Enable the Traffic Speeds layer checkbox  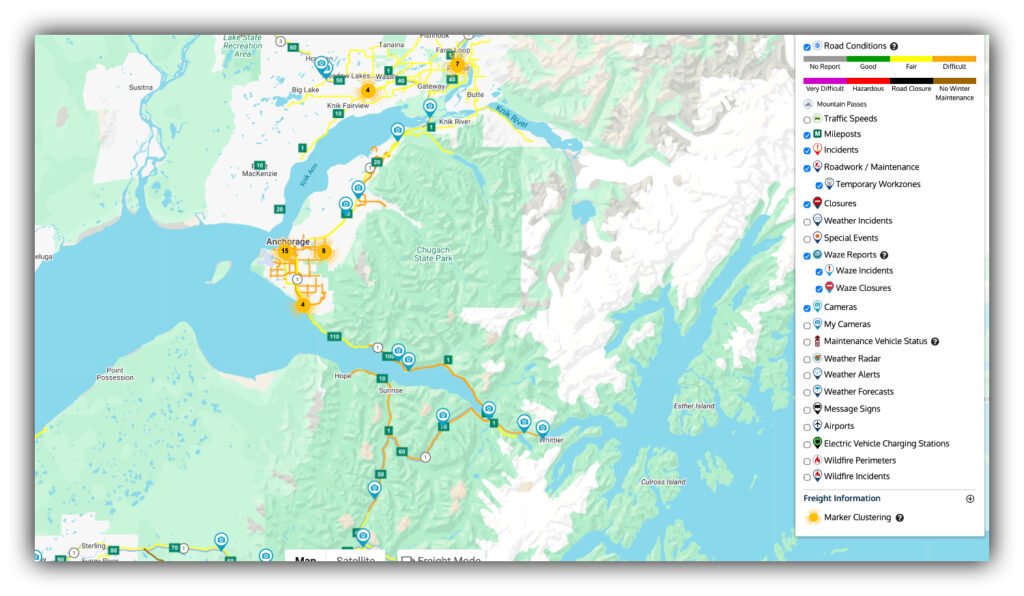807,119
